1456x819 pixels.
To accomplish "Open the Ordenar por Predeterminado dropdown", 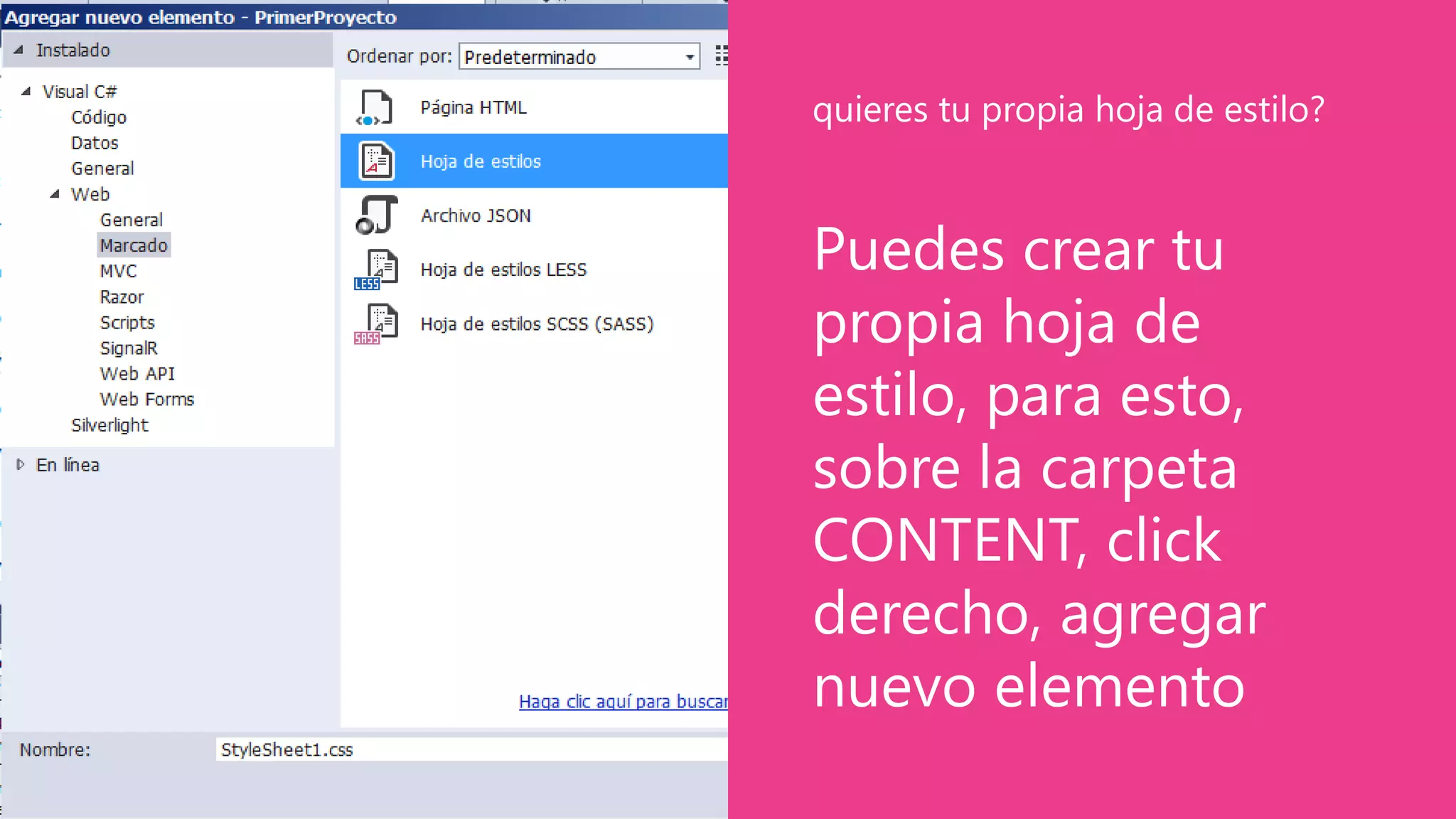I will 579,56.
